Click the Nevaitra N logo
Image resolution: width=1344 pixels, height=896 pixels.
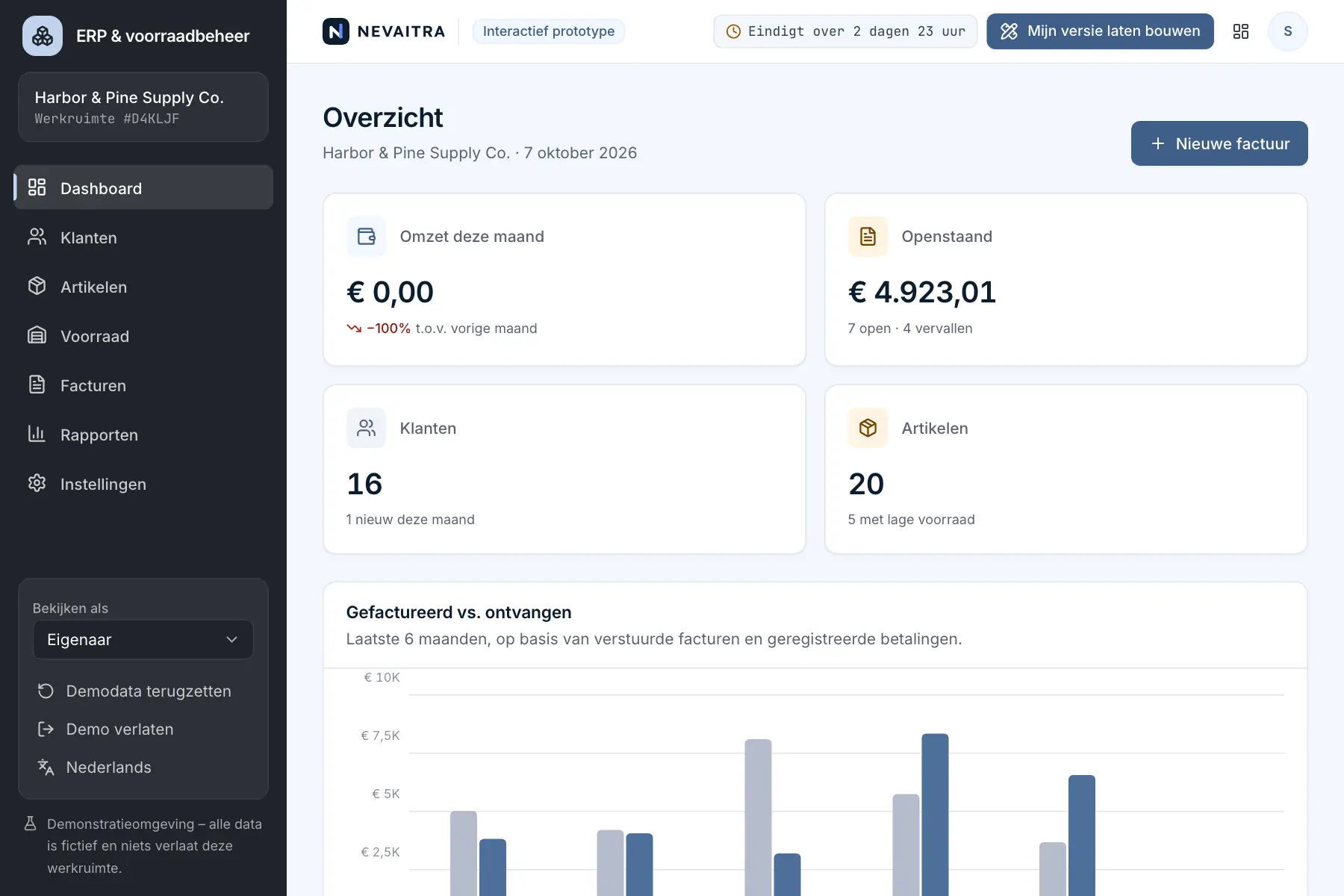tap(336, 31)
